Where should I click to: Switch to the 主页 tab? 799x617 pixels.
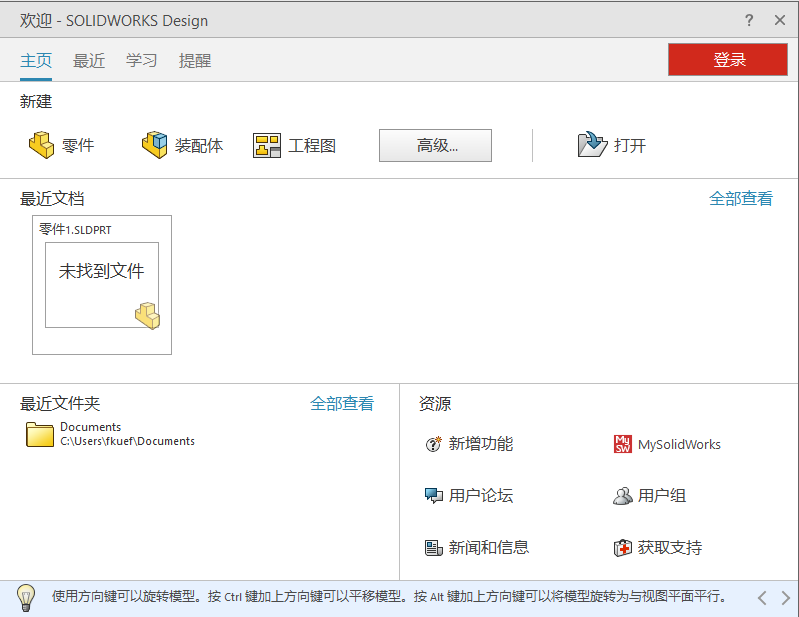[x=36, y=61]
